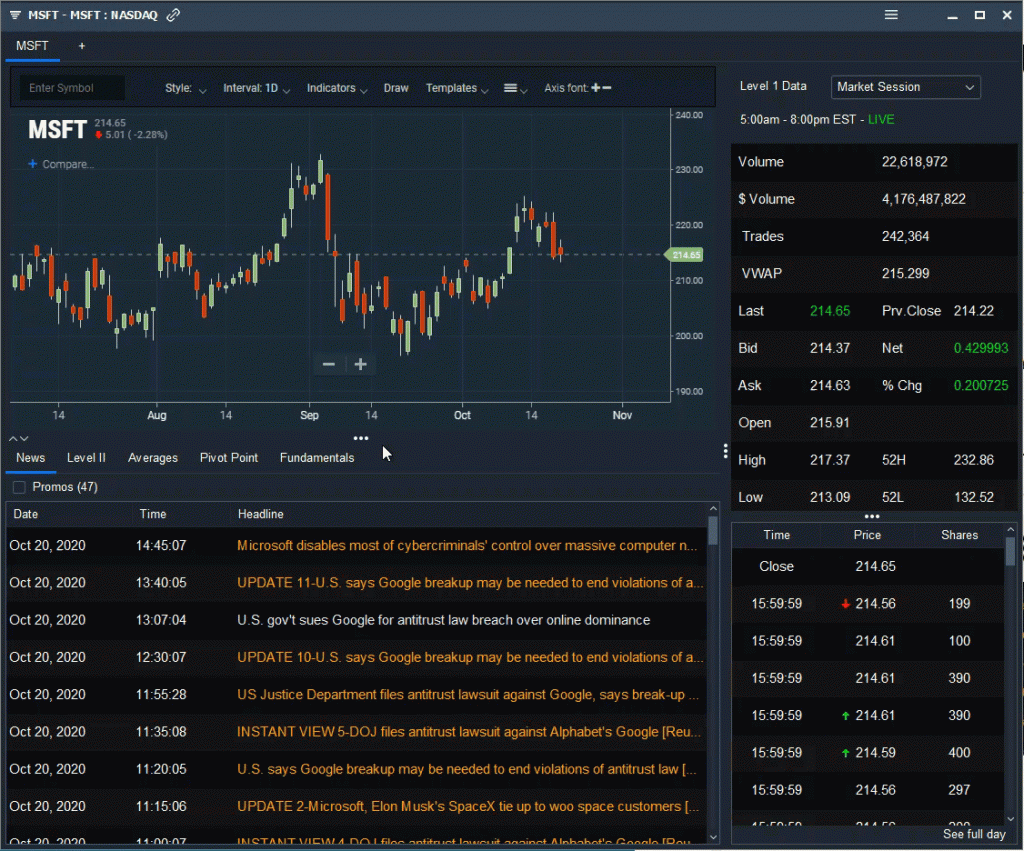Open the Indicators dropdown
Screen dimensions: 1024x851
[x=336, y=88]
